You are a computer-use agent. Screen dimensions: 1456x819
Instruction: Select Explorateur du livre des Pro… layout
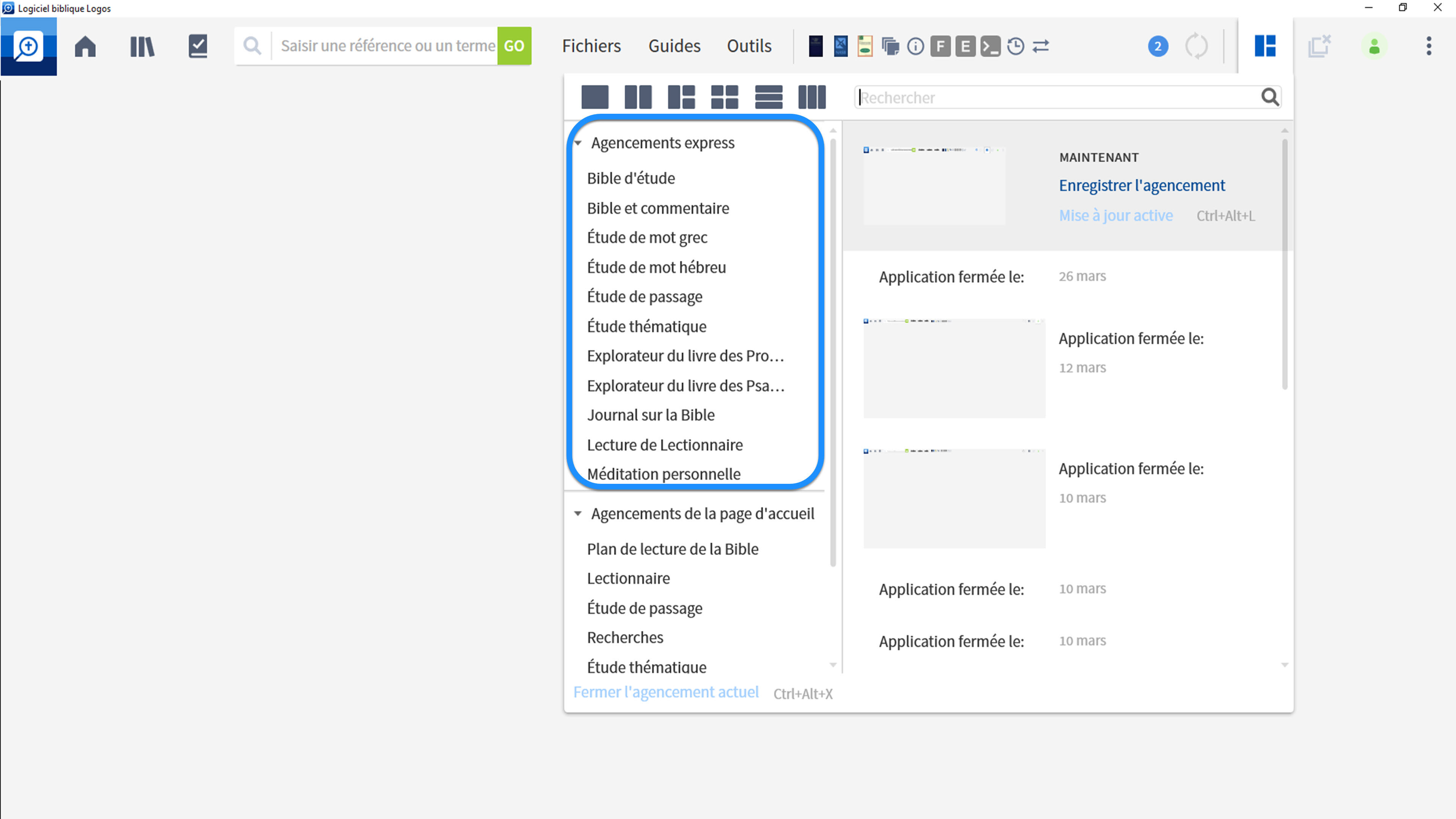click(686, 356)
